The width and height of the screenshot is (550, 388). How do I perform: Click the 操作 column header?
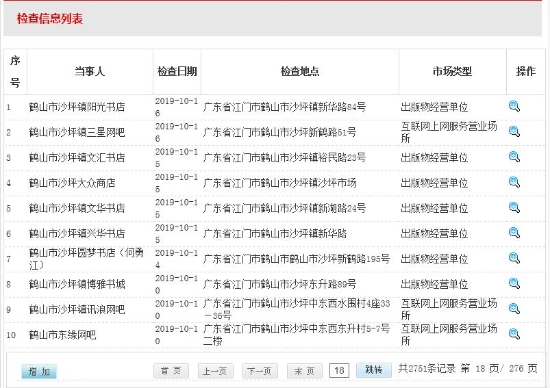pos(525,72)
